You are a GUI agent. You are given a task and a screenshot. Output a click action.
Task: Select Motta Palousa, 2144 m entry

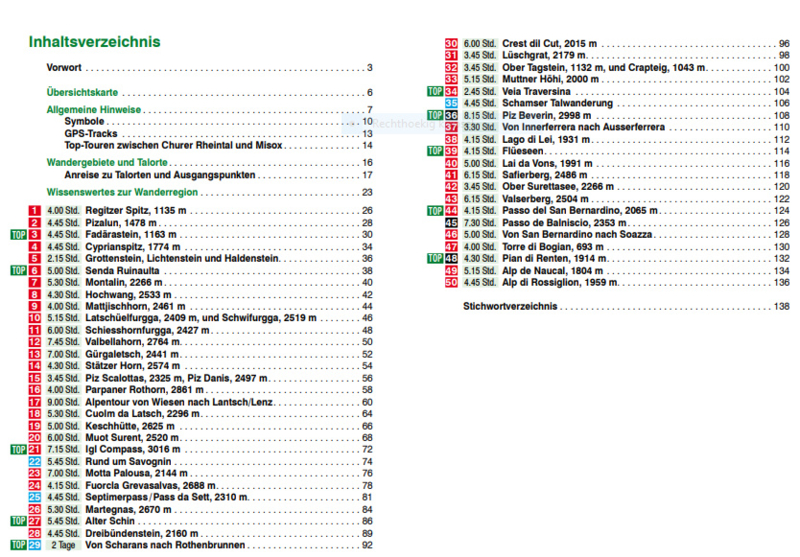tap(136, 473)
